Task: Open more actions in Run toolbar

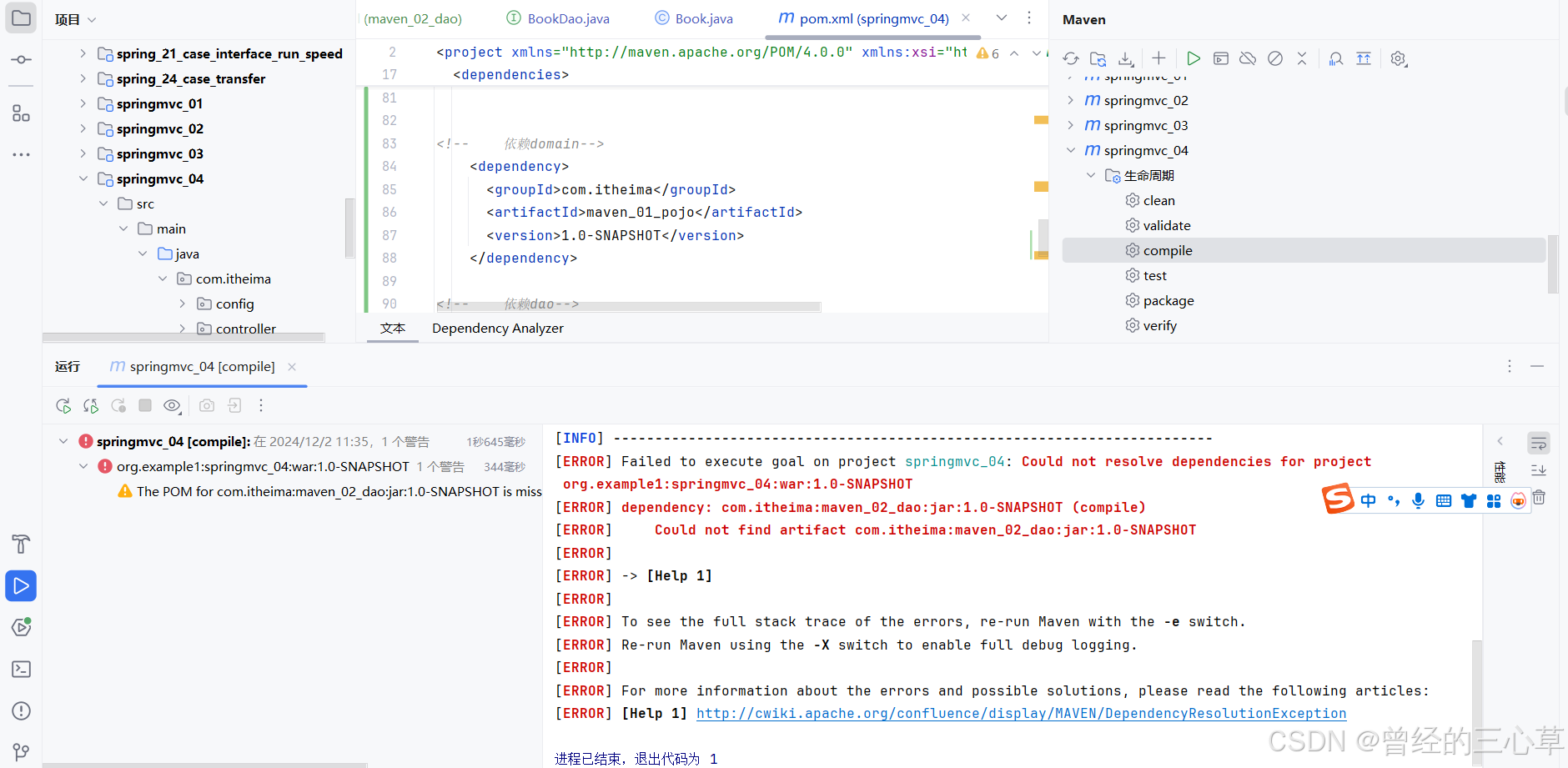Action: tap(261, 405)
